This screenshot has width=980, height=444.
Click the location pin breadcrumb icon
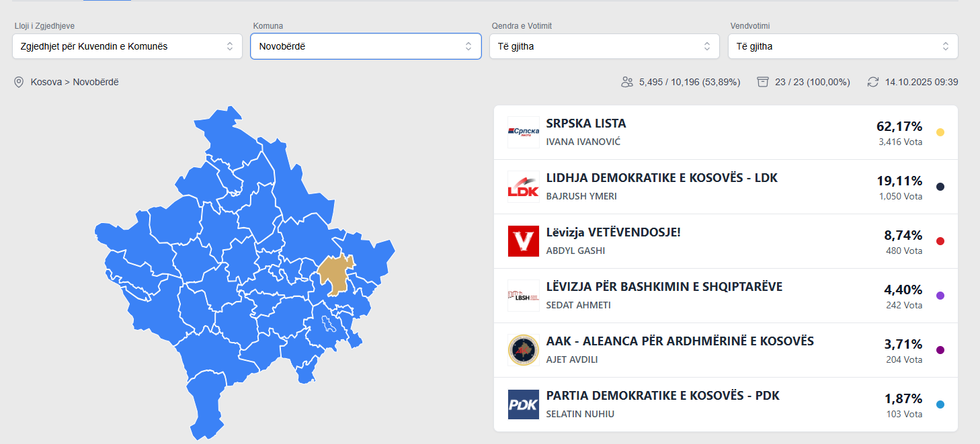coord(18,82)
